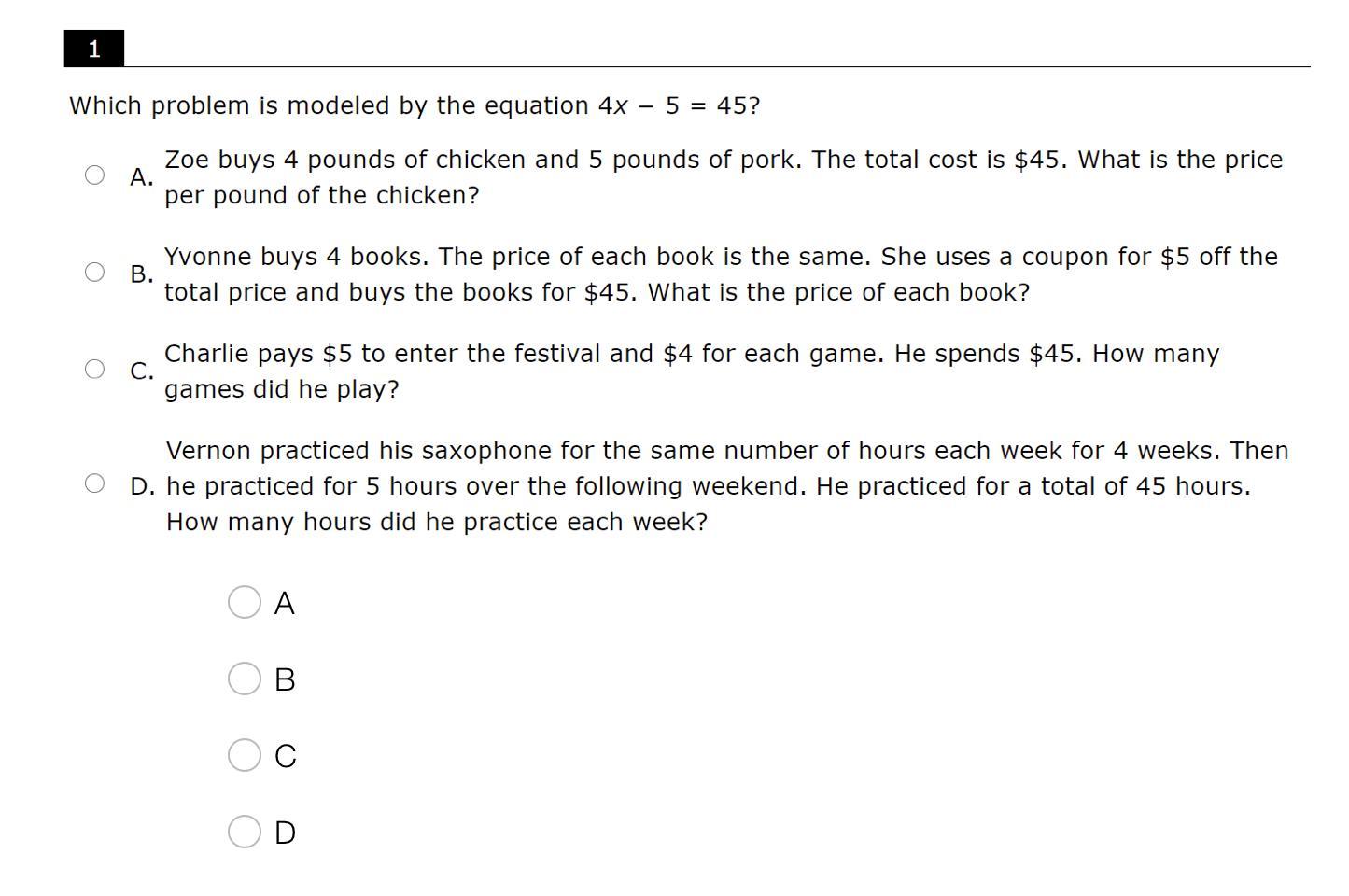1349x896 pixels.
Task: Select small radio button beside option B.
Action: [94, 272]
